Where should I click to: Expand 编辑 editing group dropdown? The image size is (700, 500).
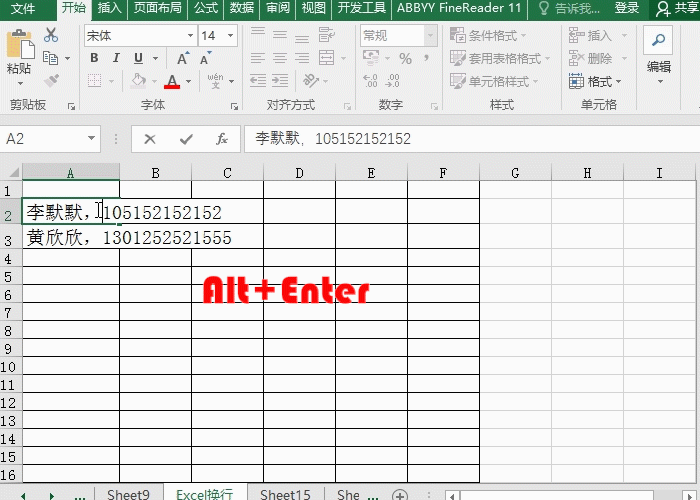[660, 82]
